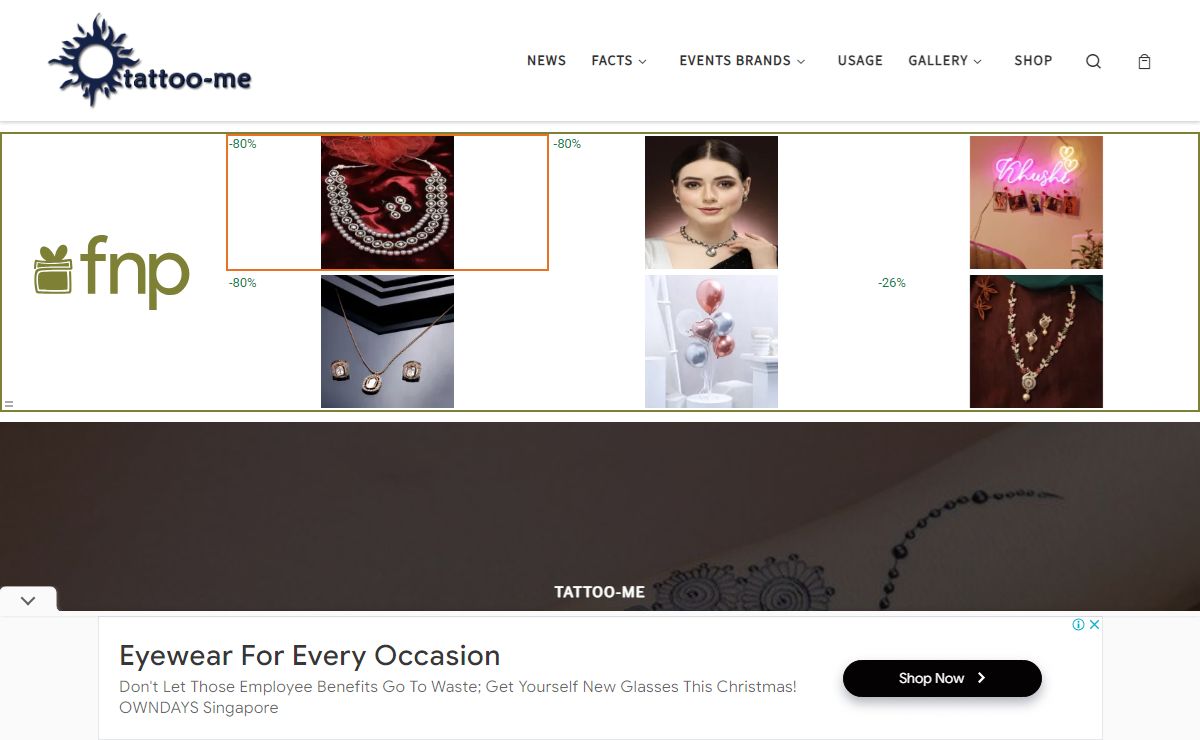Expand the GALLERY dropdown menu

(945, 61)
